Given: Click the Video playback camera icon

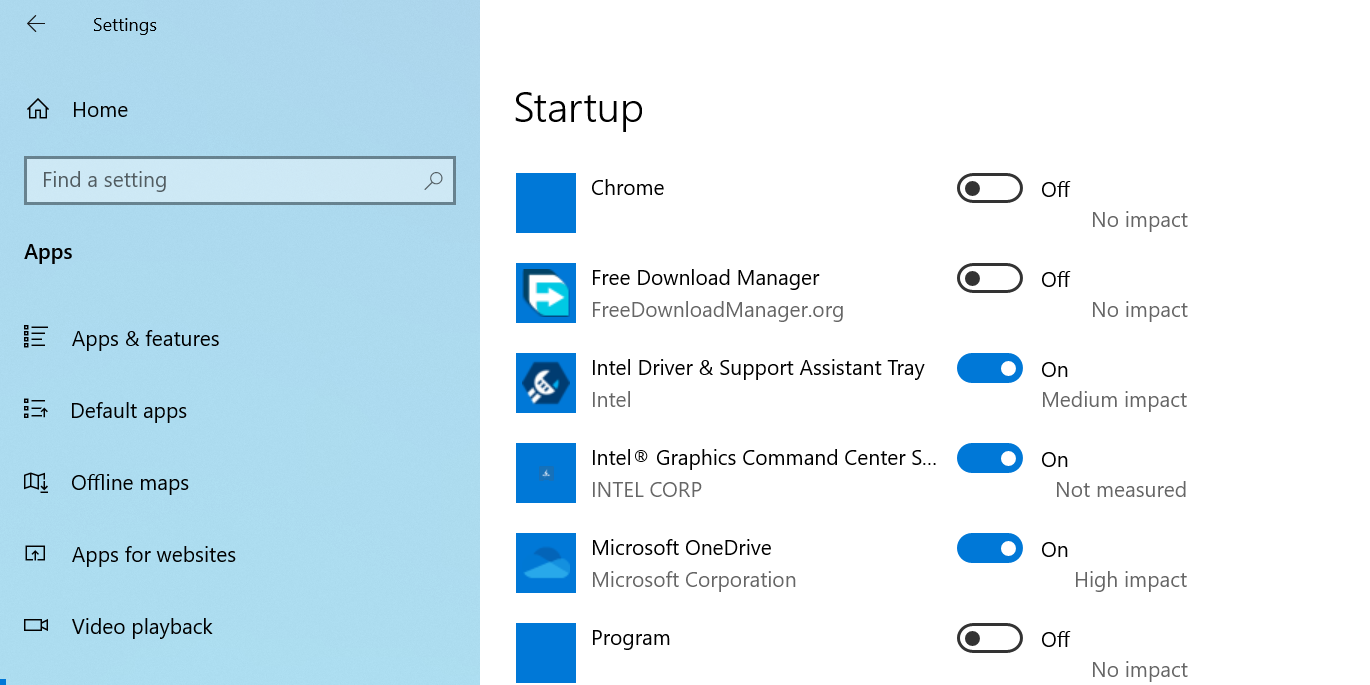Looking at the screenshot, I should 36,626.
